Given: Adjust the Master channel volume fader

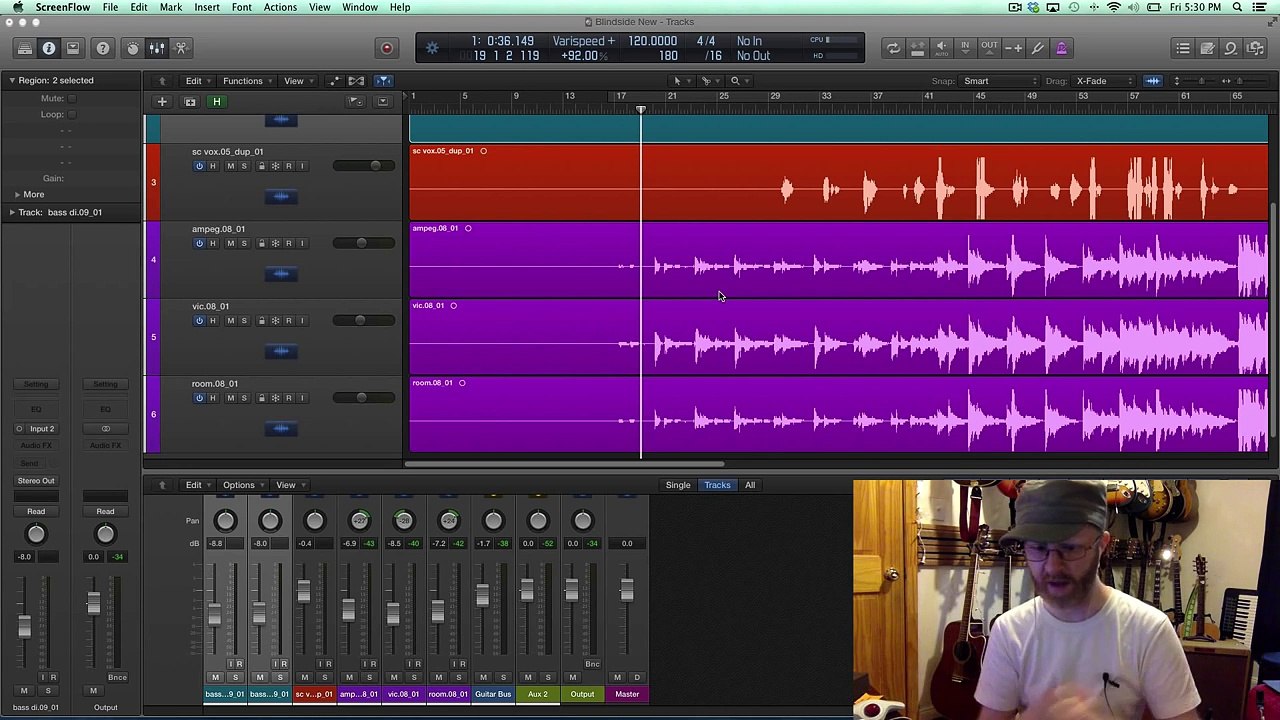Looking at the screenshot, I should (x=626, y=591).
